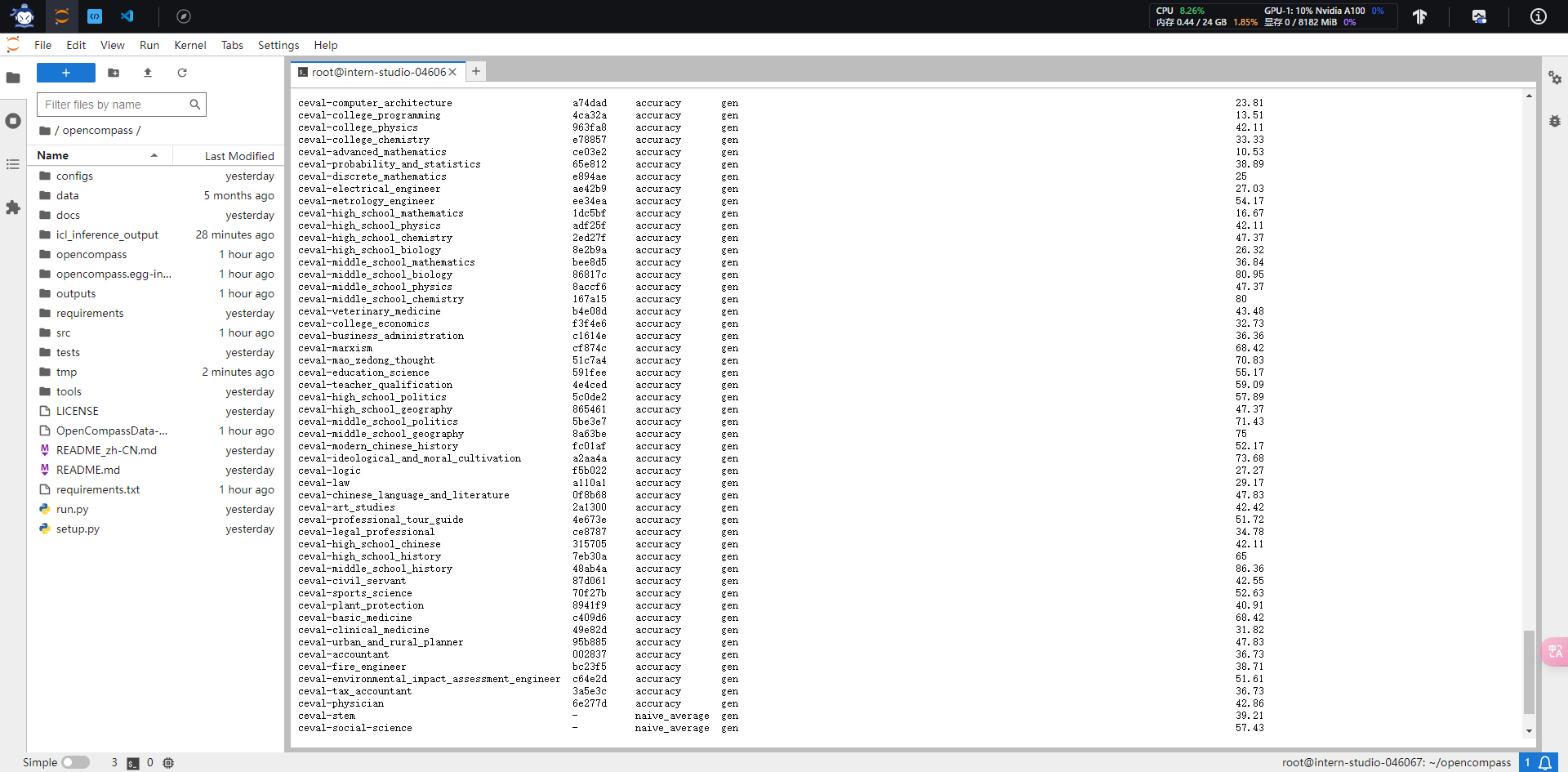Viewport: 1568px width, 772px height.
Task: Select the icl_inference_output folder
Action: (x=157, y=234)
